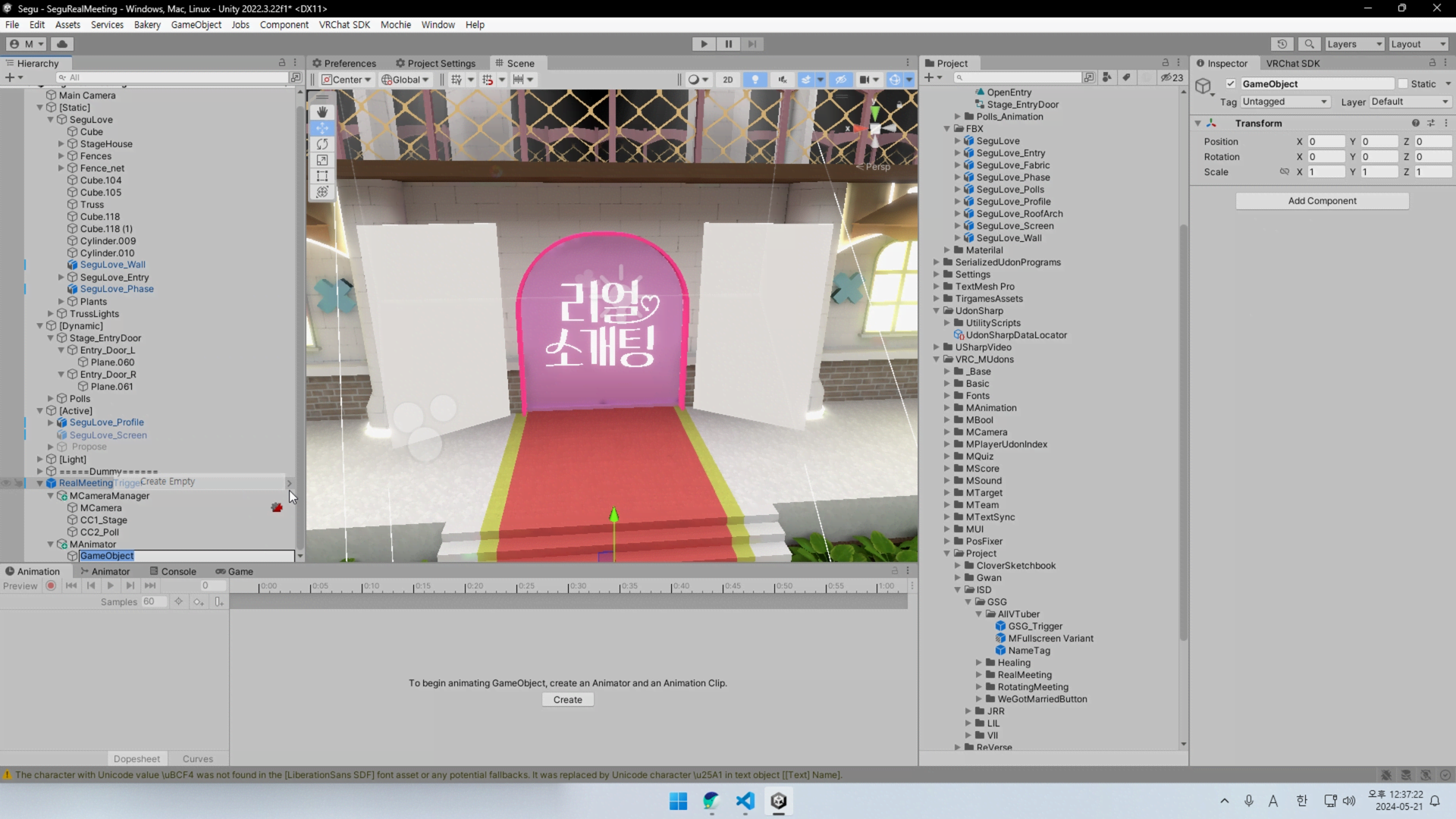Click the Pause button in toolbar
Screen dimensions: 1456x819
pos(728,44)
